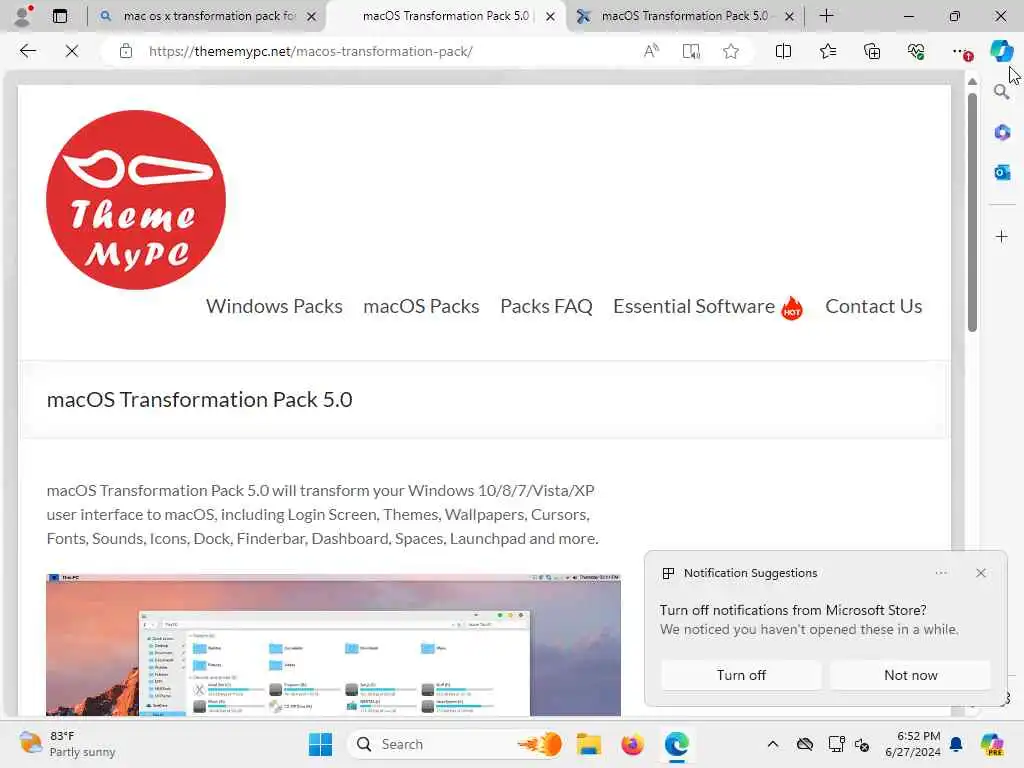This screenshot has width=1024, height=768.
Task: Open the macOS desktop preview screenshot
Action: pyautogui.click(x=333, y=645)
